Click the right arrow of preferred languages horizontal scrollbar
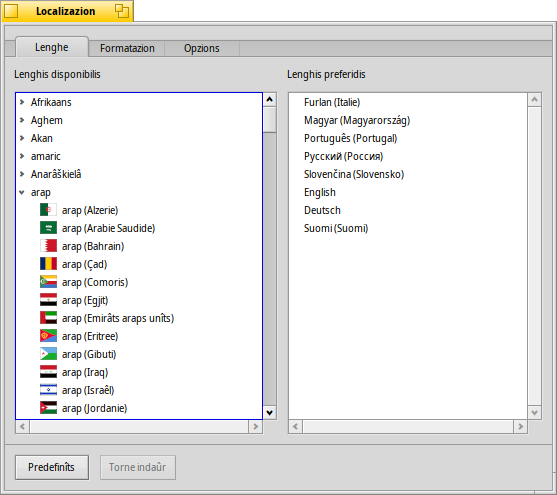Image resolution: width=557 pixels, height=495 pixels. [x=520, y=426]
